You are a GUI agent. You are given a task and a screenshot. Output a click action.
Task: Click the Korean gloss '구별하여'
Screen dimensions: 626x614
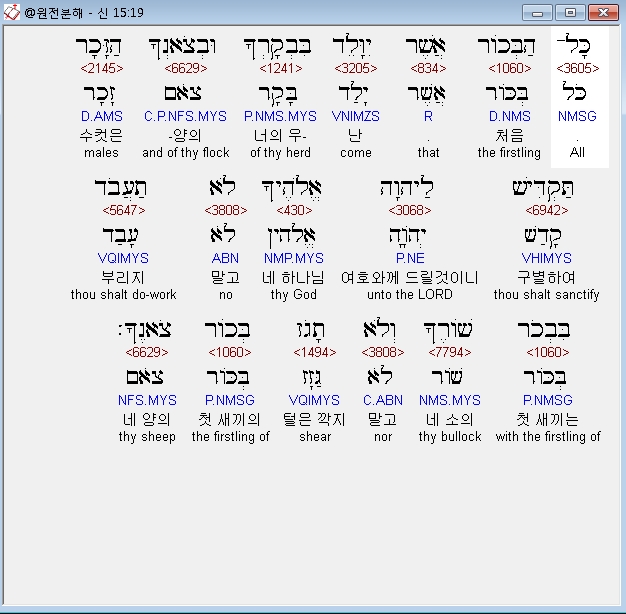coord(547,277)
